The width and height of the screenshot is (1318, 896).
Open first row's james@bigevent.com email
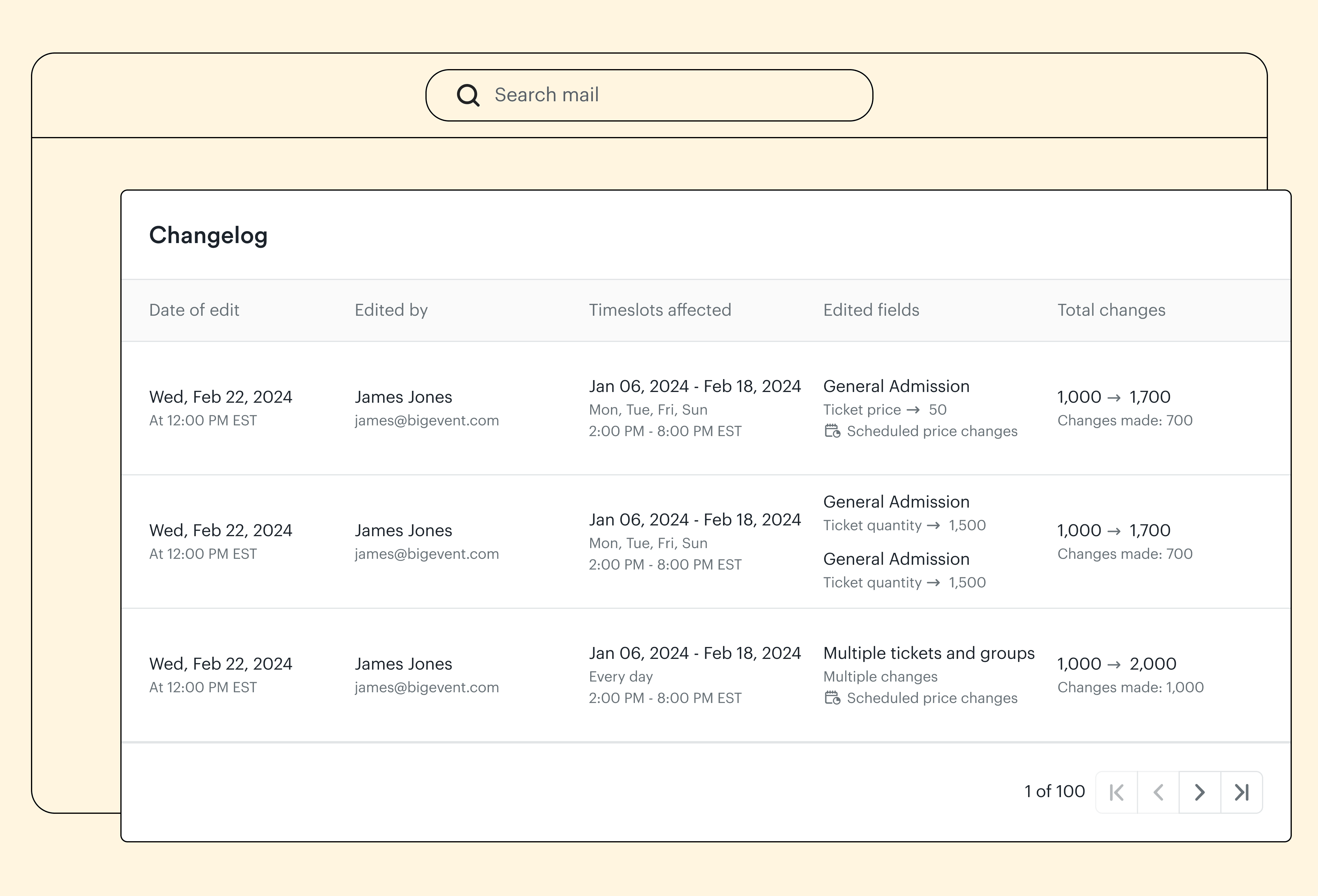tap(427, 421)
